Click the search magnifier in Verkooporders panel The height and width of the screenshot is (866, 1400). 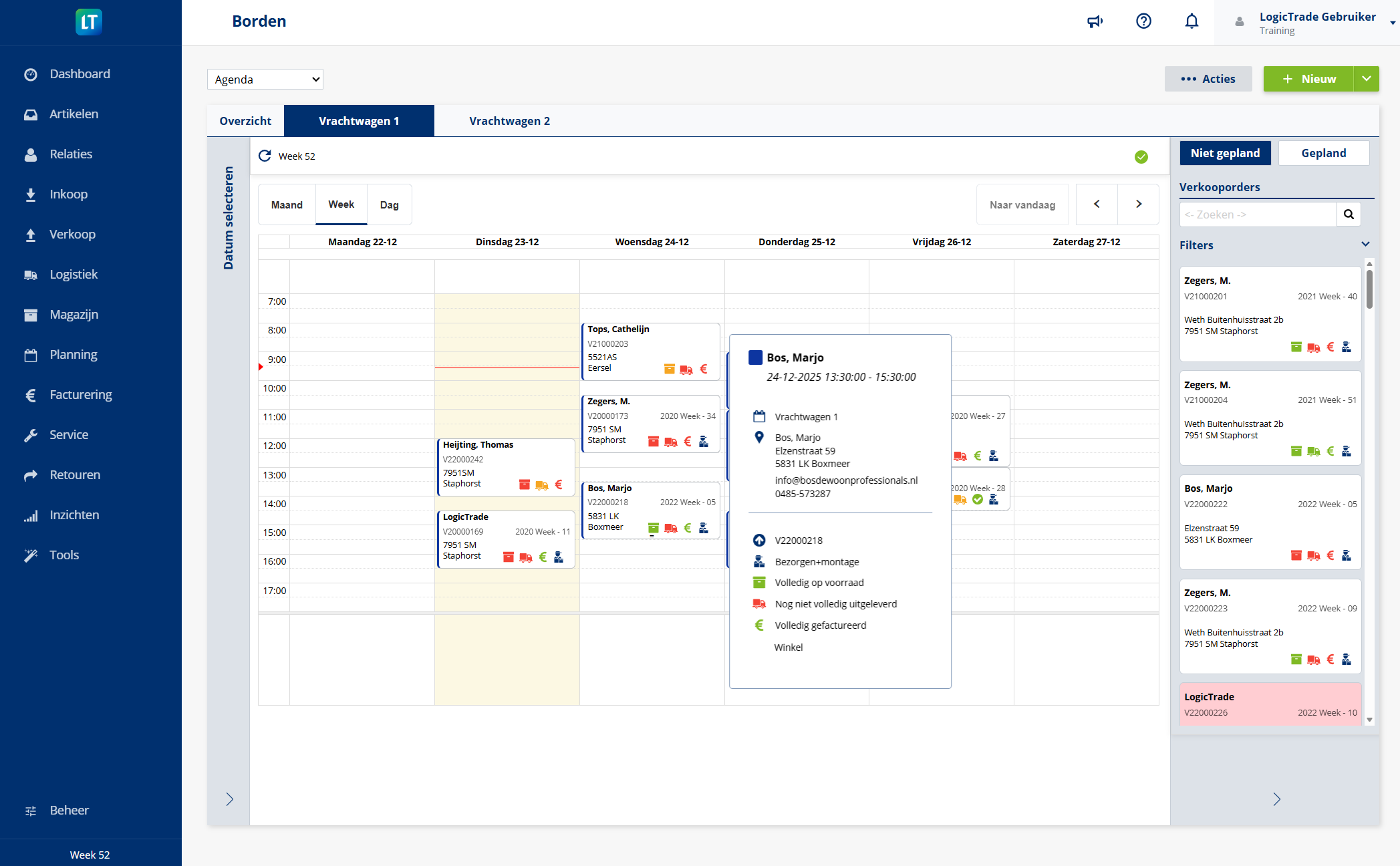1349,214
